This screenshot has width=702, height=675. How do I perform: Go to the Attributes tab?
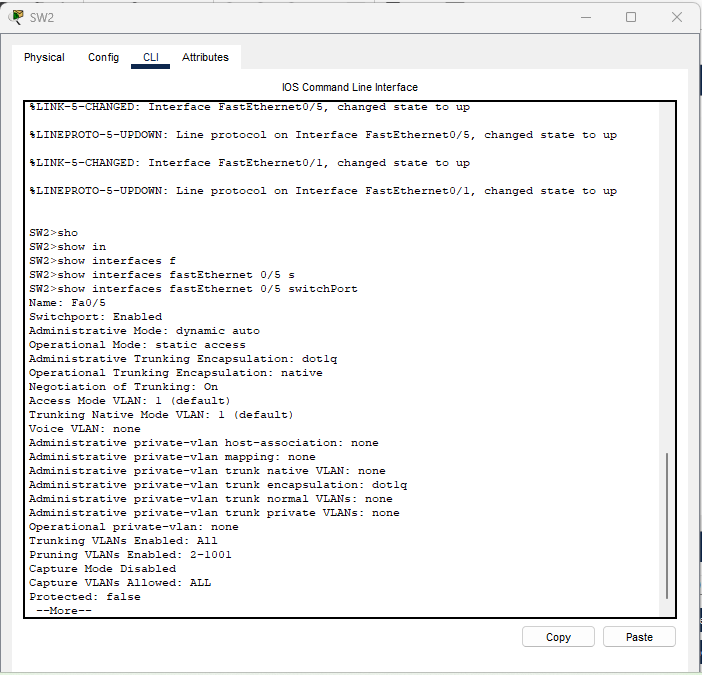205,57
